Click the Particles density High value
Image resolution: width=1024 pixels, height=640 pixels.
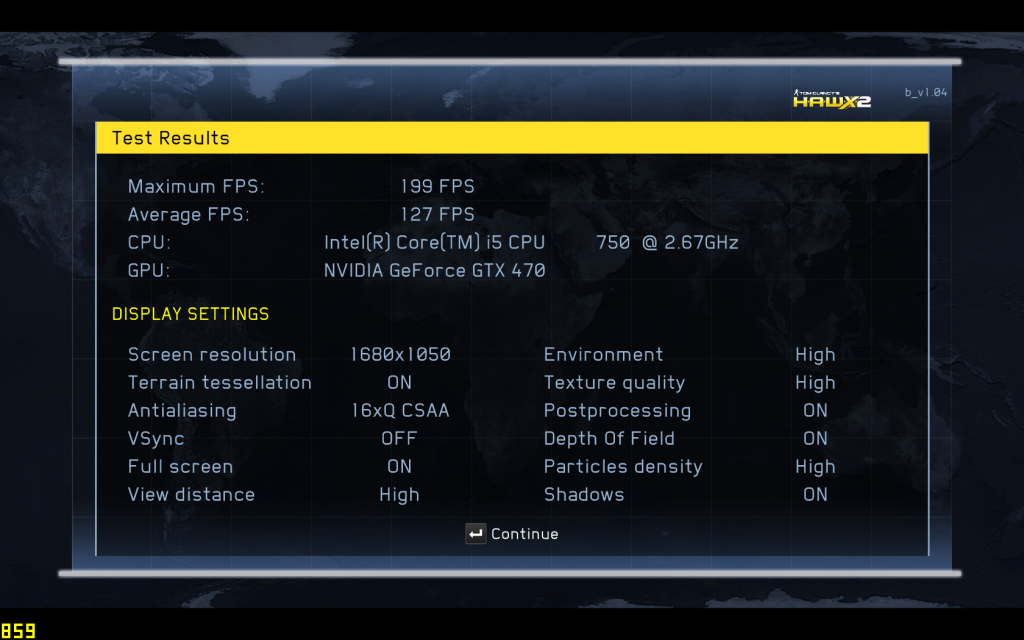click(x=815, y=467)
